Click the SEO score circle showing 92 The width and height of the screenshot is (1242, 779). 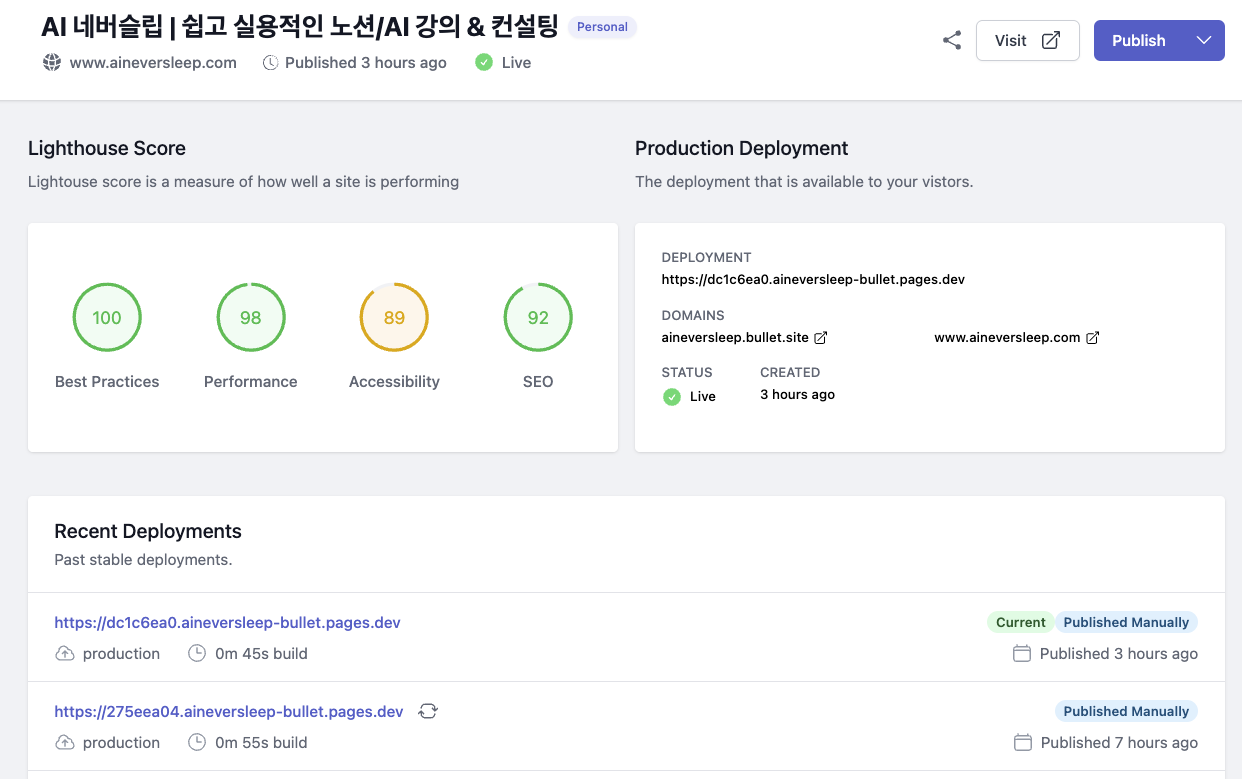[538, 318]
